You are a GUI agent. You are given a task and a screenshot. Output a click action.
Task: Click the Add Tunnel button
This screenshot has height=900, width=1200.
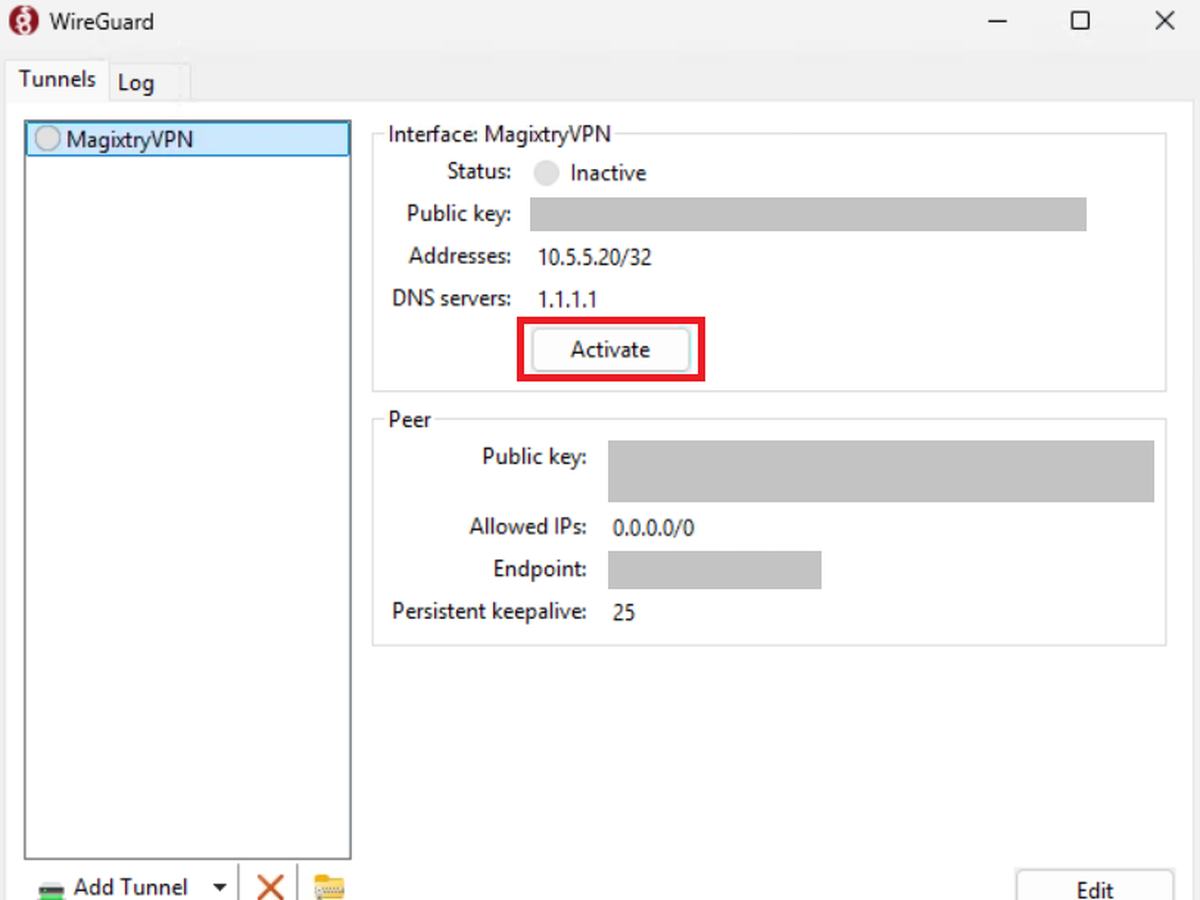pos(113,887)
